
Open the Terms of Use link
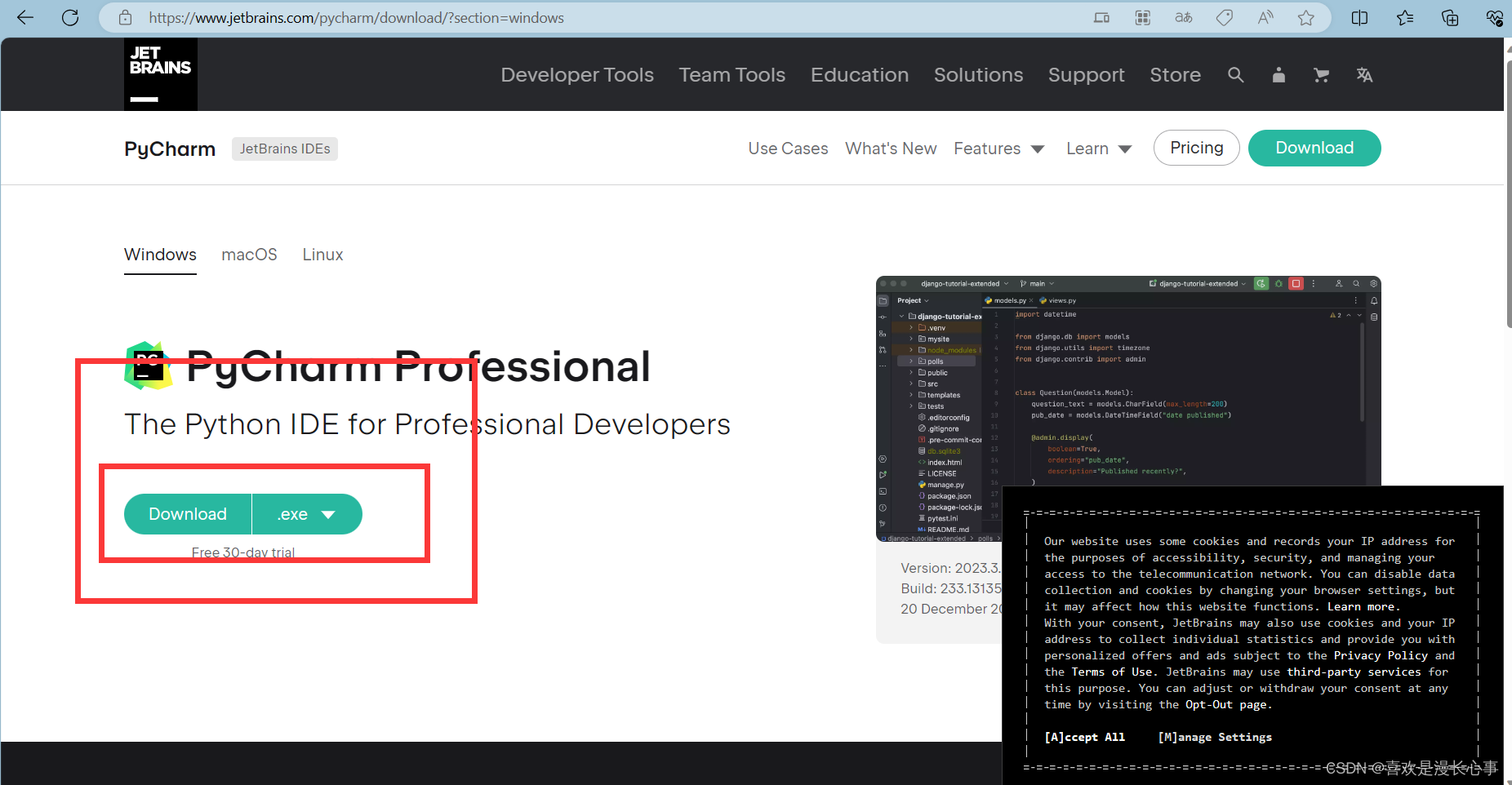point(1112,672)
